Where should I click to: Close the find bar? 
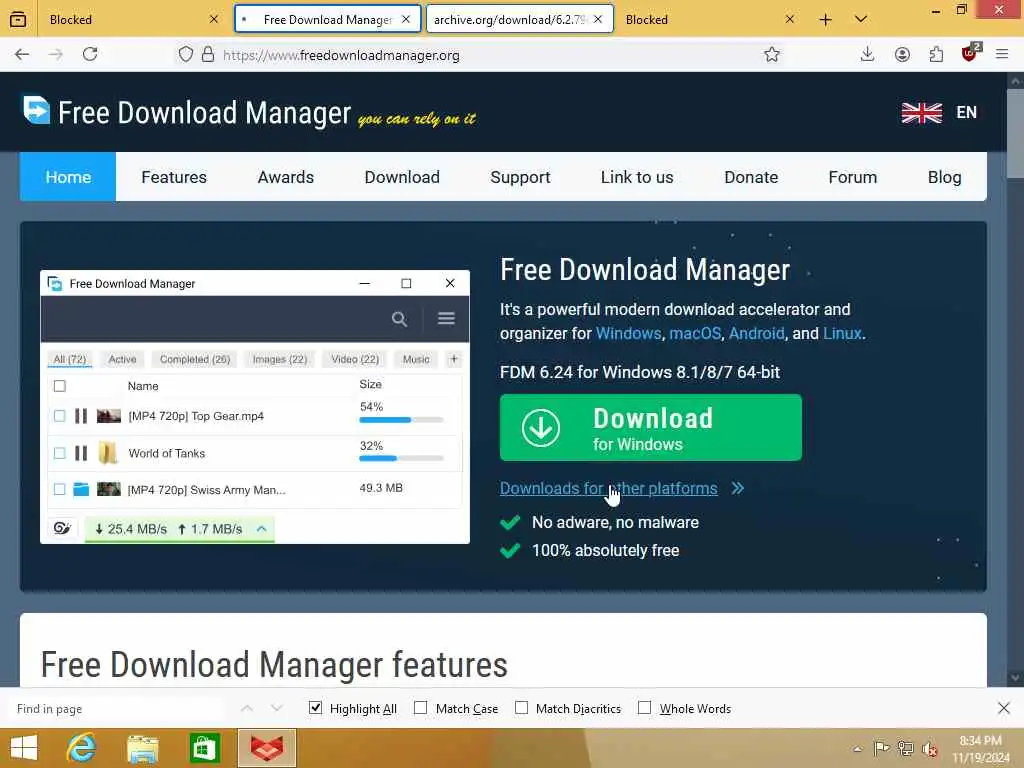pos(1004,708)
